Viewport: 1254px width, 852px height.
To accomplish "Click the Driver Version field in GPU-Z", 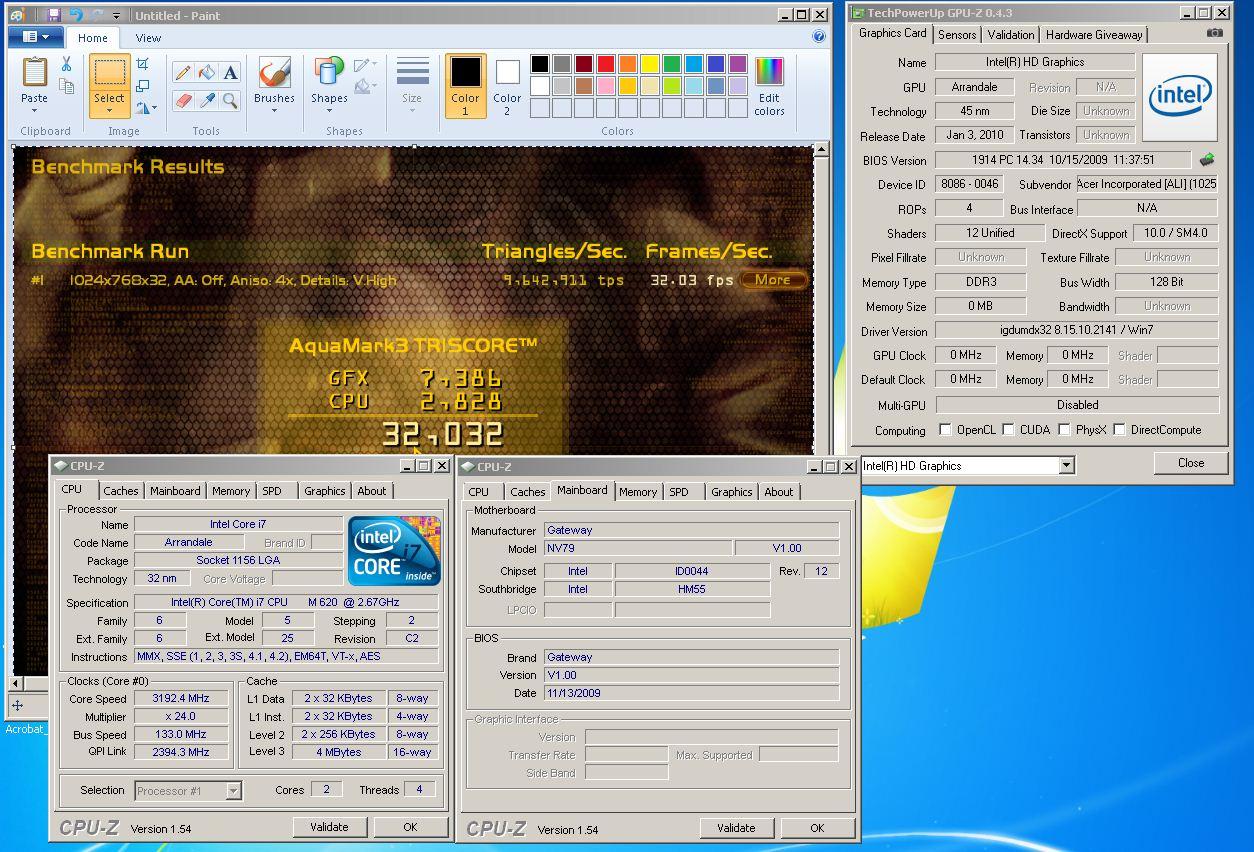I will coord(1077,331).
